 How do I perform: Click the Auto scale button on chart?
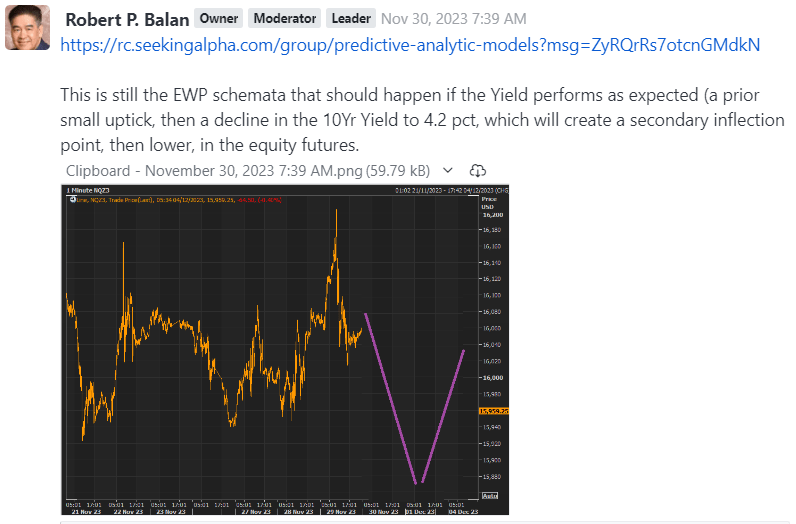490,496
